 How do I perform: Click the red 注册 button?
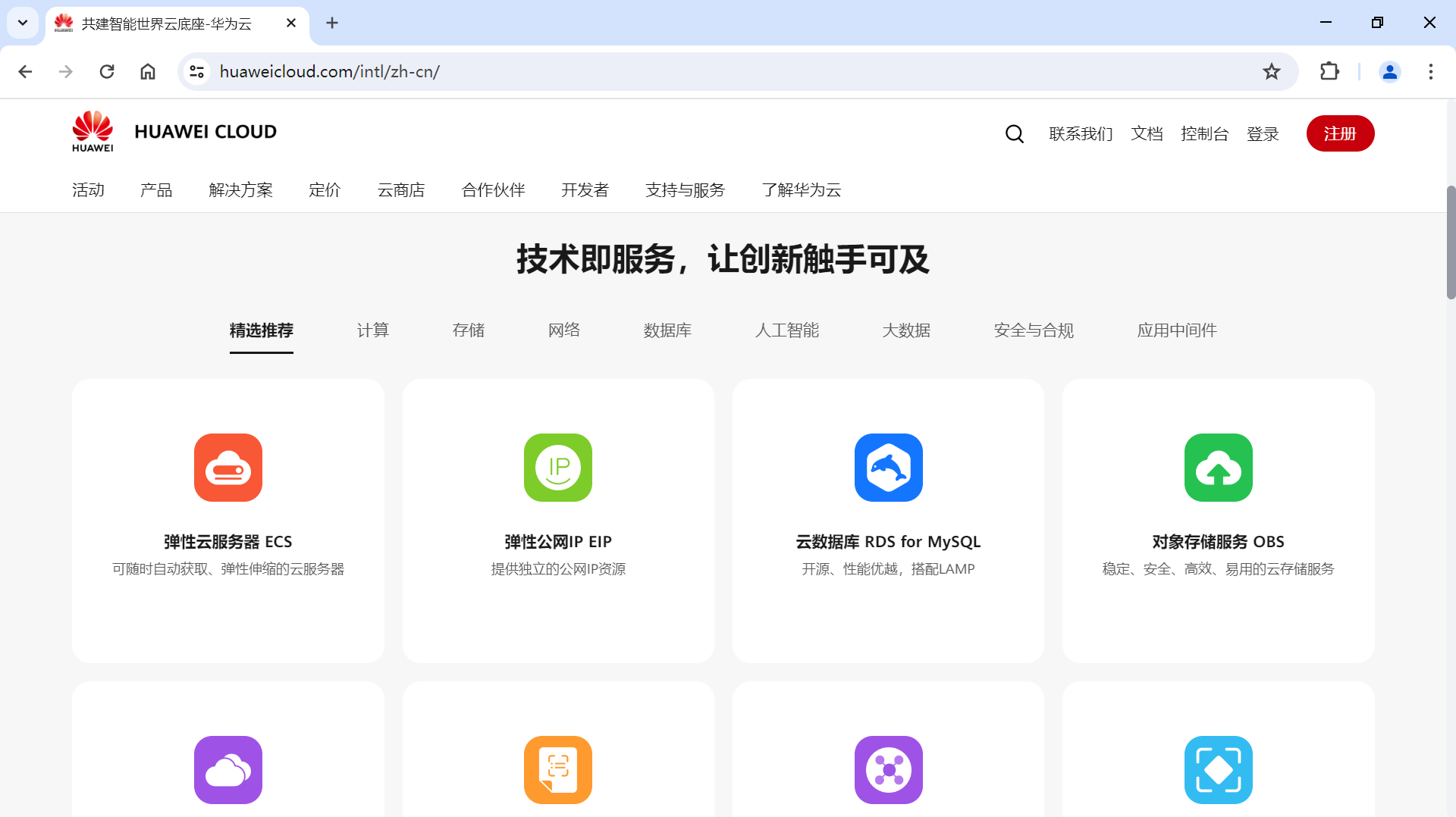[x=1340, y=133]
